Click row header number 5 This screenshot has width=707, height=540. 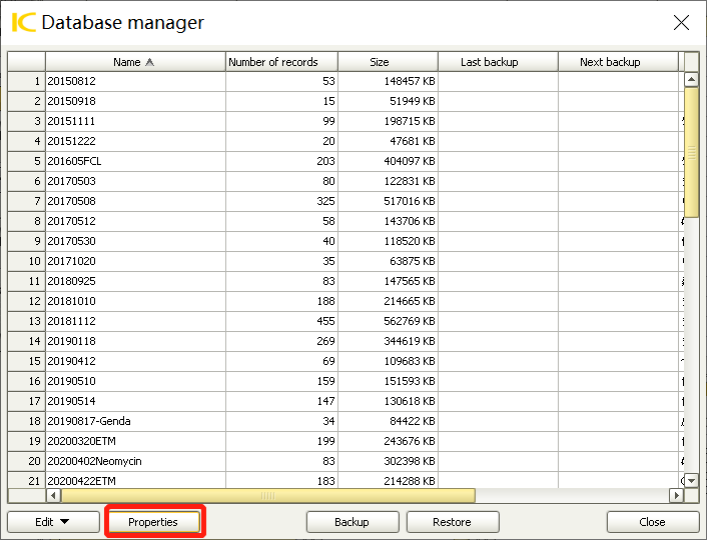point(27,161)
